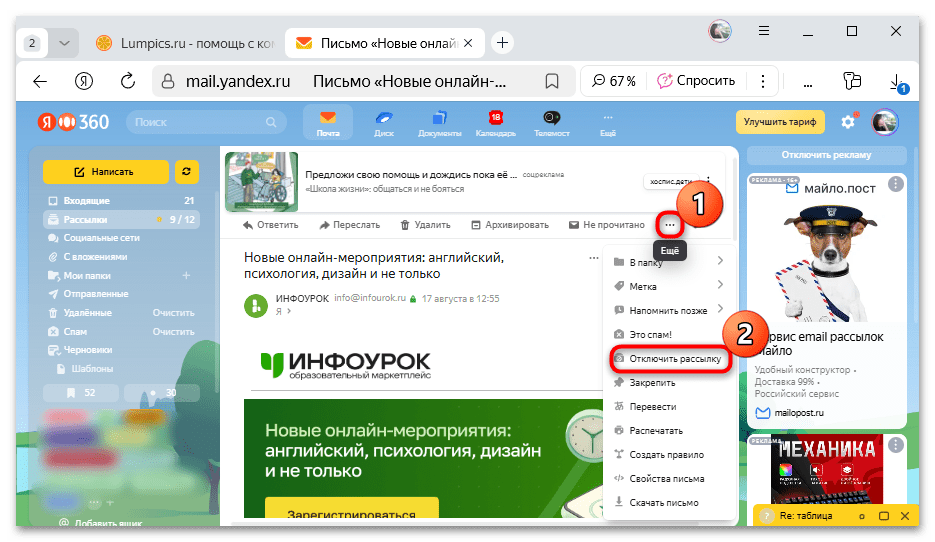Click Переслать button
The image size is (935, 542).
(349, 225)
